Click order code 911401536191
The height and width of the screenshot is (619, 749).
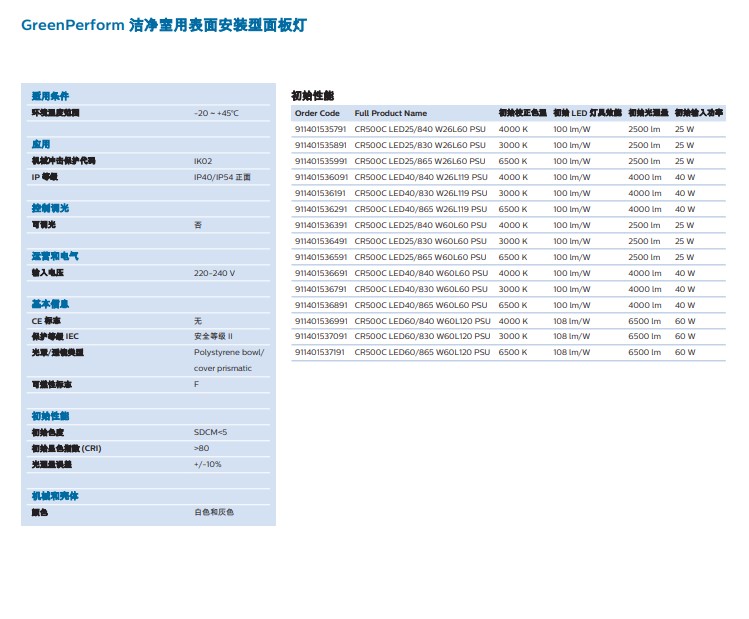click(x=320, y=193)
